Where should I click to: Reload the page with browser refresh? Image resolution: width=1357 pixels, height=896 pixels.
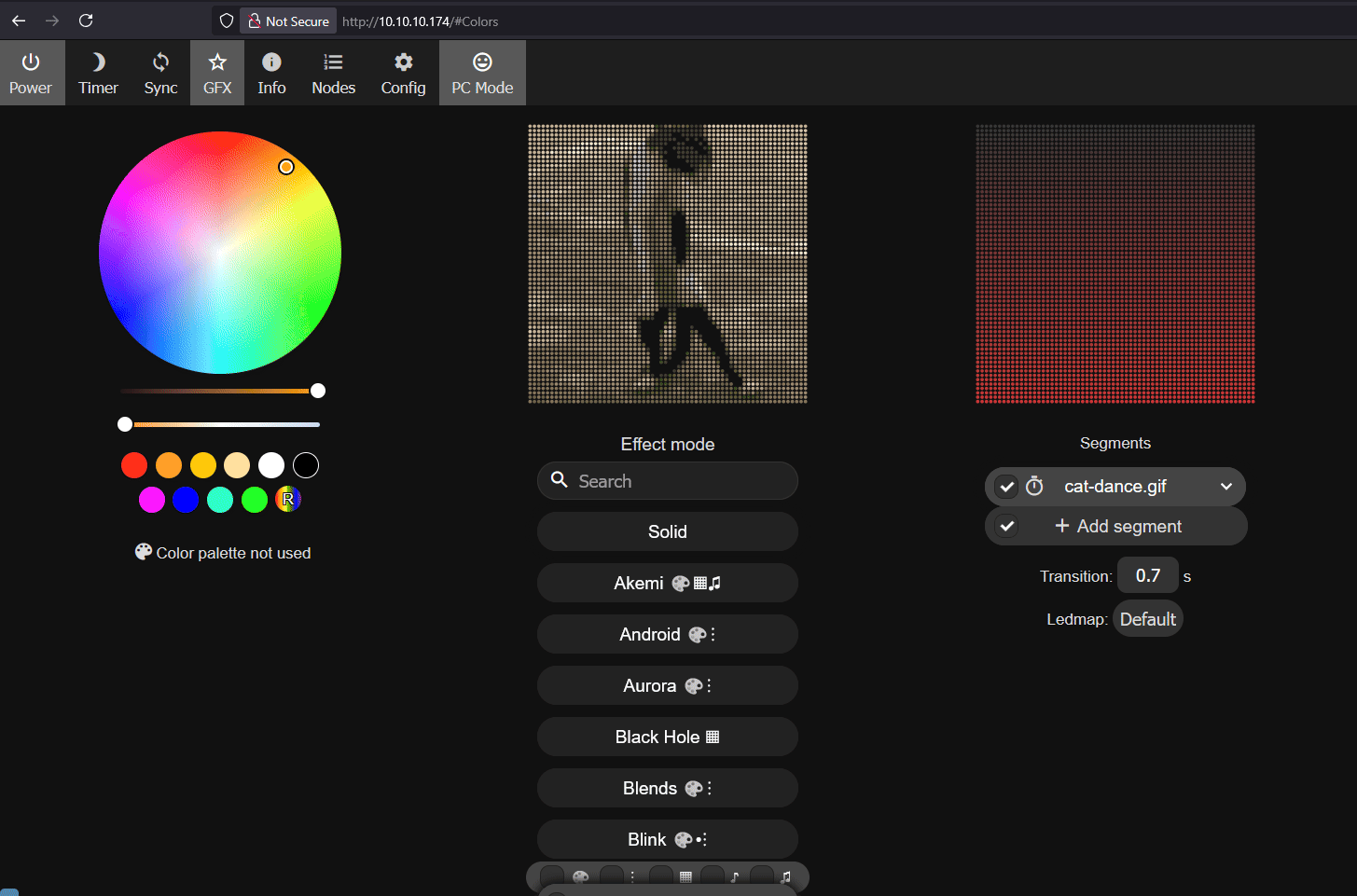(86, 21)
